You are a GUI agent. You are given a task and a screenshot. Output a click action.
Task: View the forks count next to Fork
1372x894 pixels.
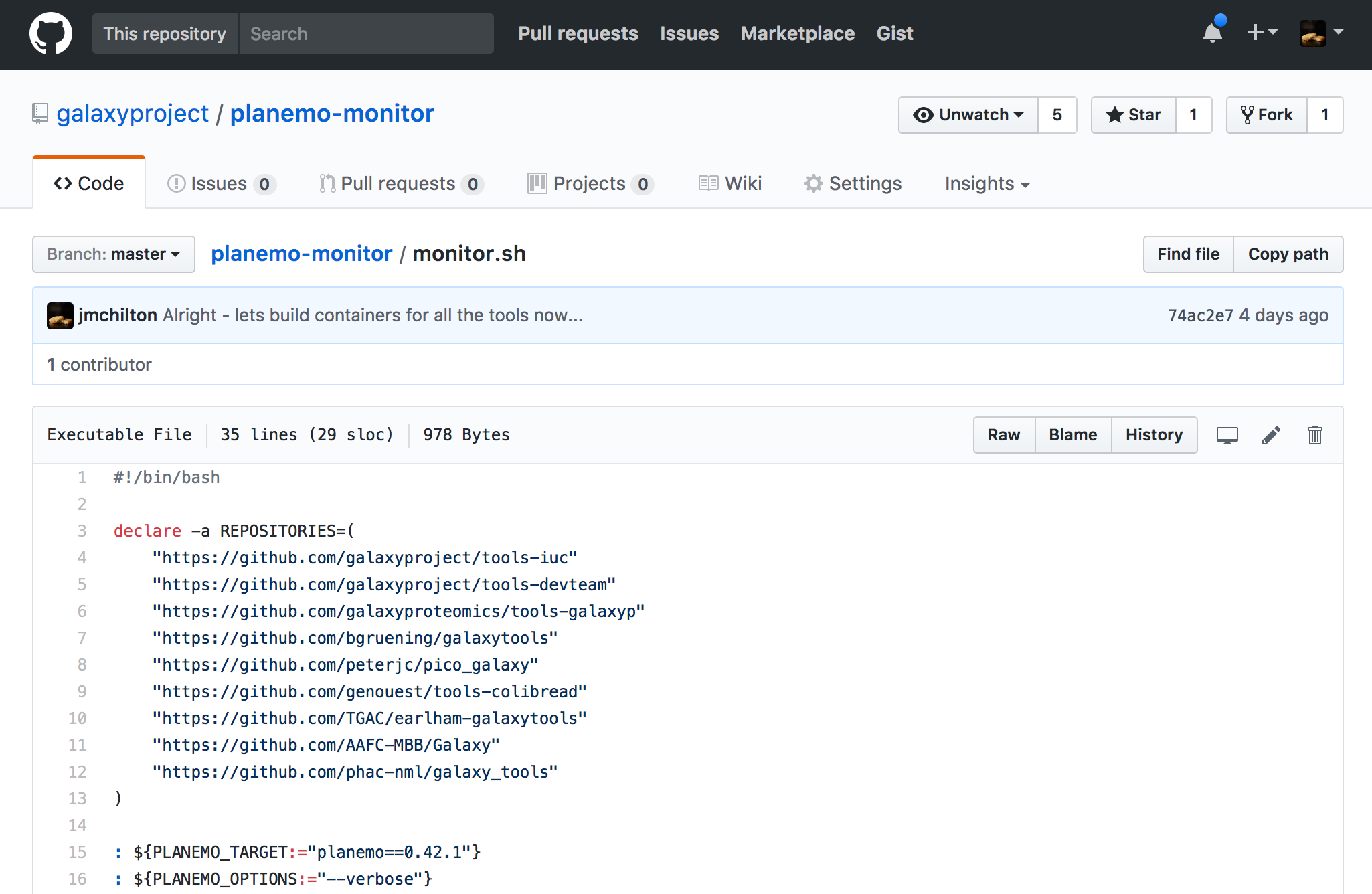click(x=1325, y=115)
